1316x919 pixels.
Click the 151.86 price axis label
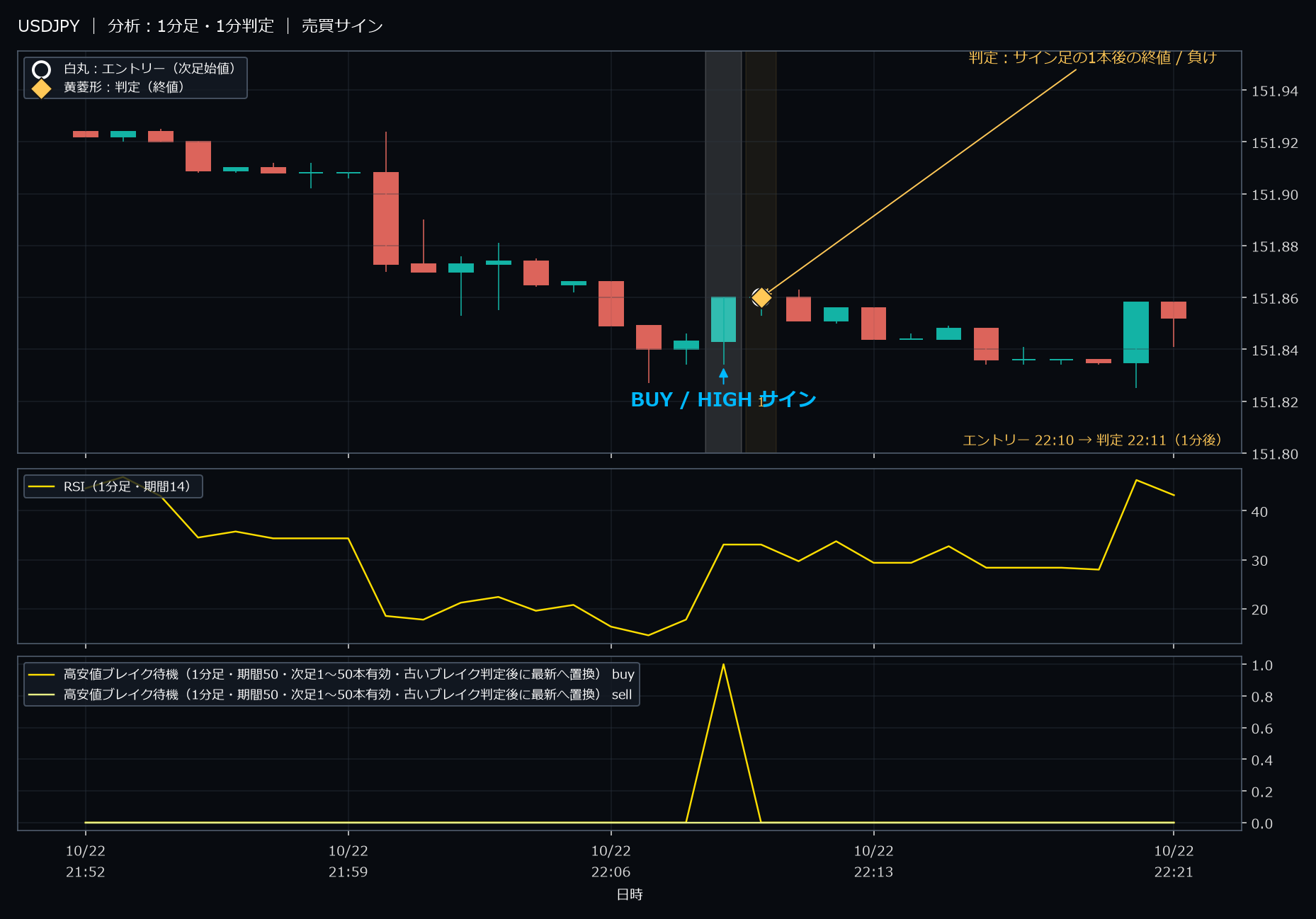[1275, 299]
